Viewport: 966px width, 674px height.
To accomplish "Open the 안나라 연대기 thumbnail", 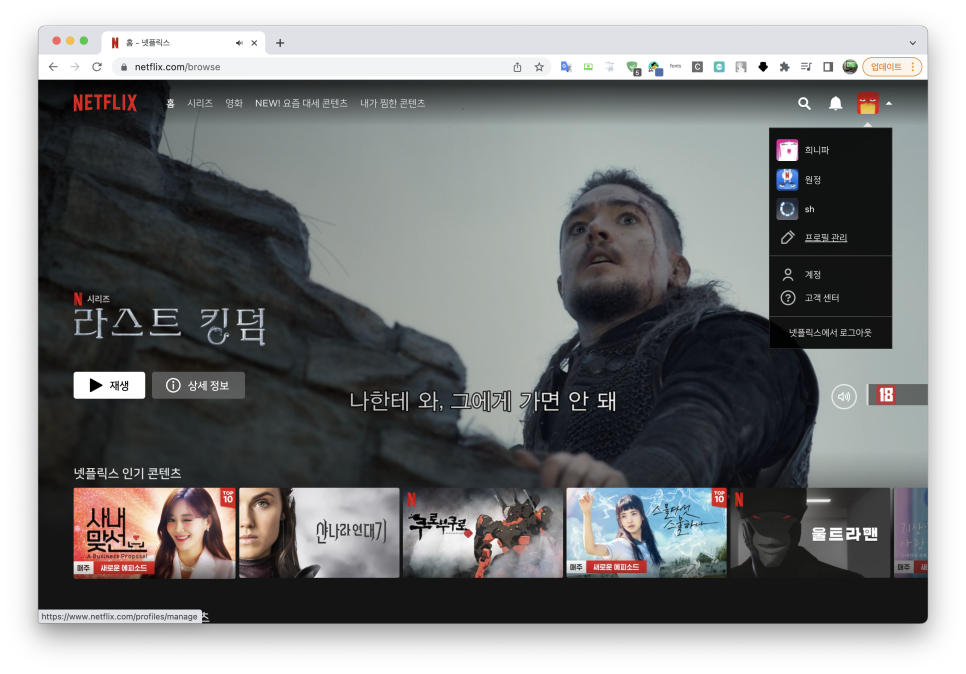I will tap(319, 533).
